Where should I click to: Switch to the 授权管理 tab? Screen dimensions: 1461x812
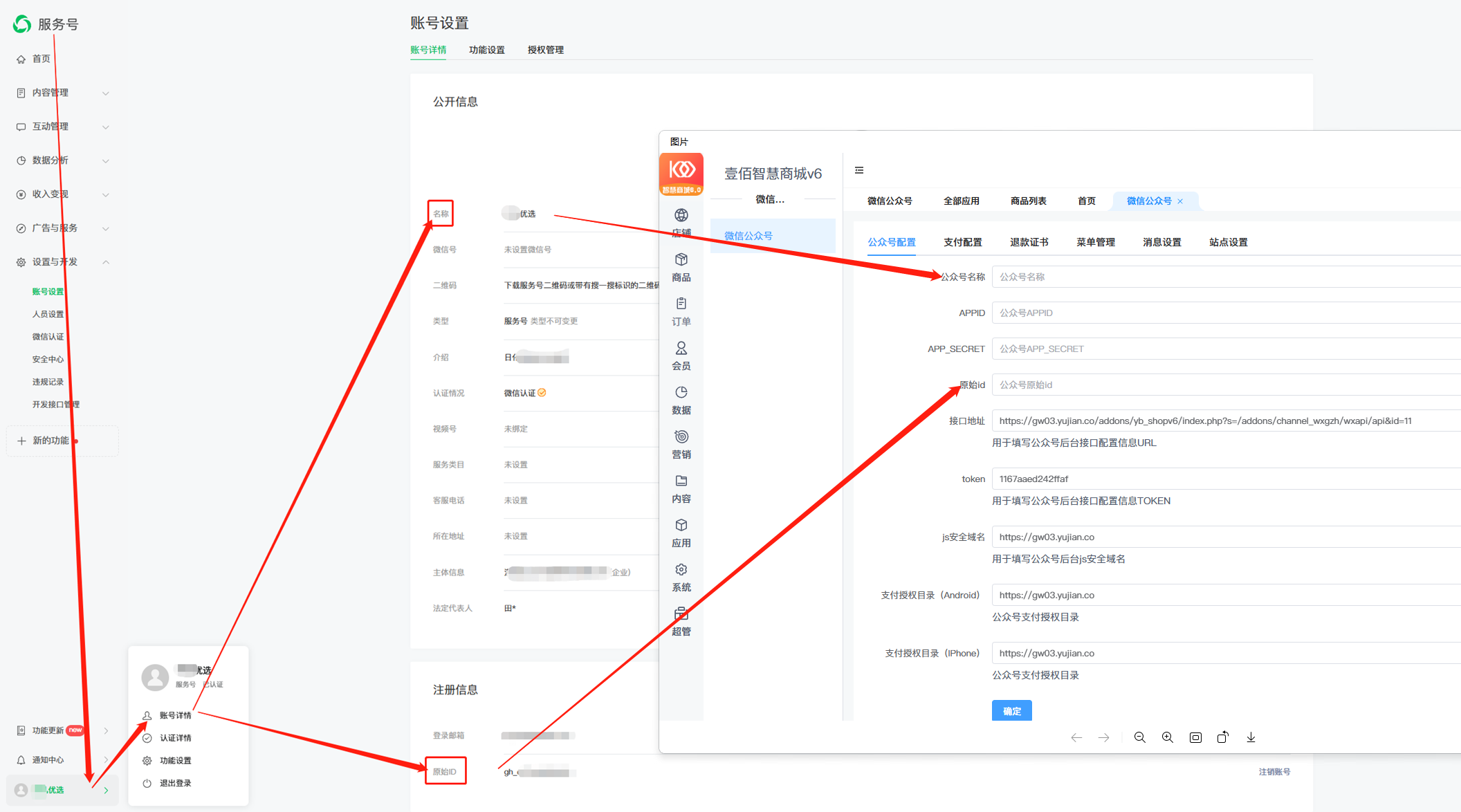pyautogui.click(x=546, y=50)
